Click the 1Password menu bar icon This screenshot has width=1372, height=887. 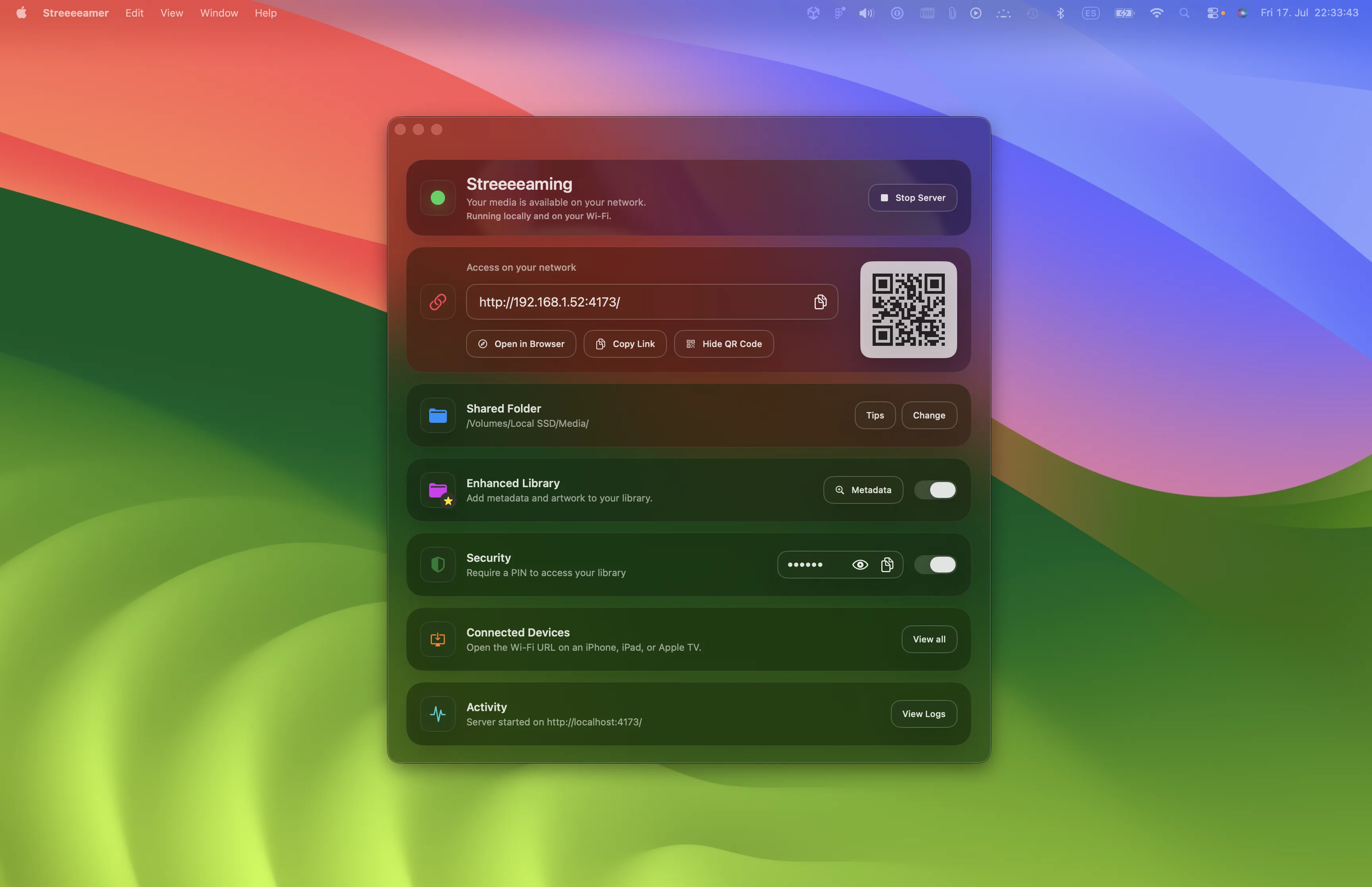[897, 13]
